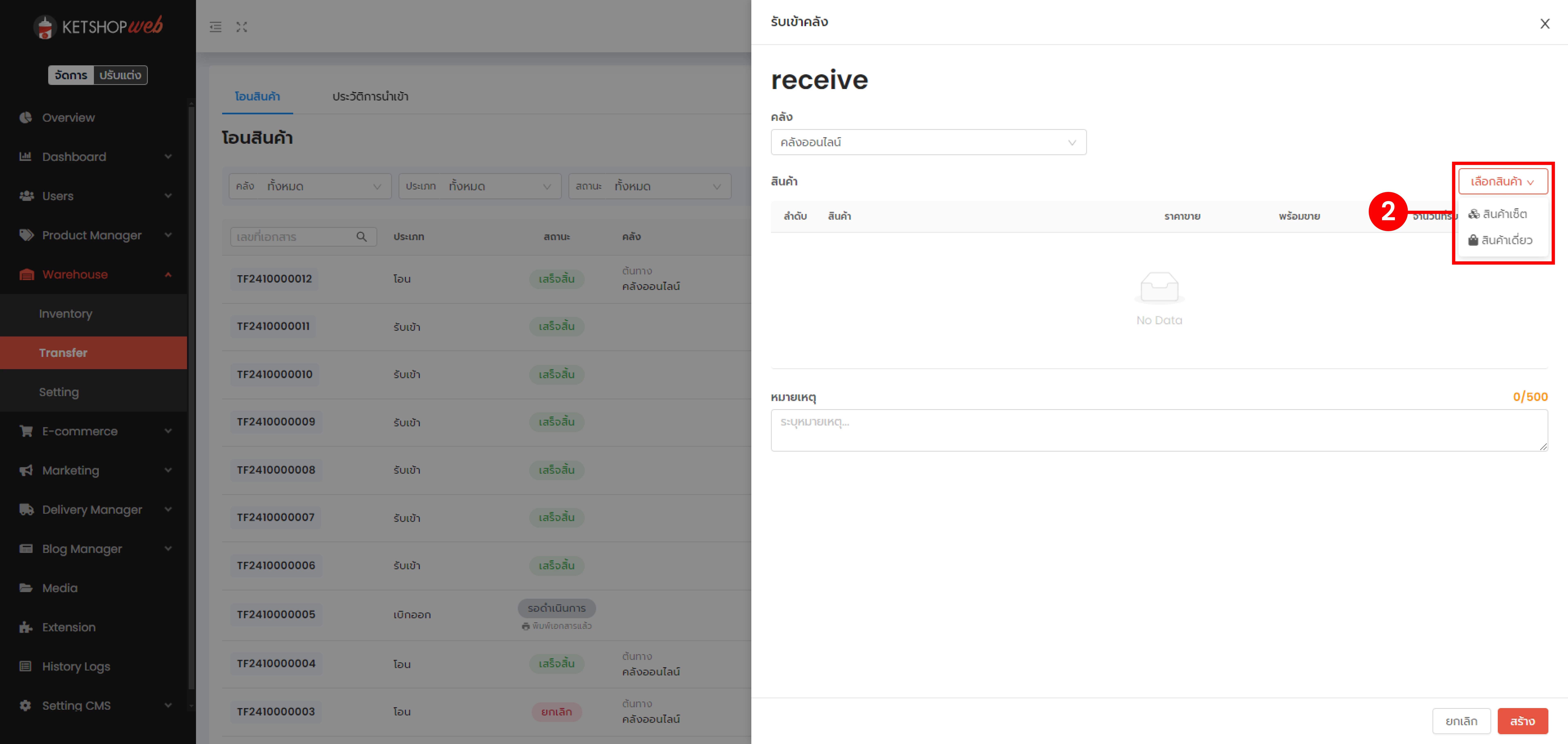Open the คลัง ทั้งหมด filter dropdown
This screenshot has height=744, width=1568.
click(310, 186)
